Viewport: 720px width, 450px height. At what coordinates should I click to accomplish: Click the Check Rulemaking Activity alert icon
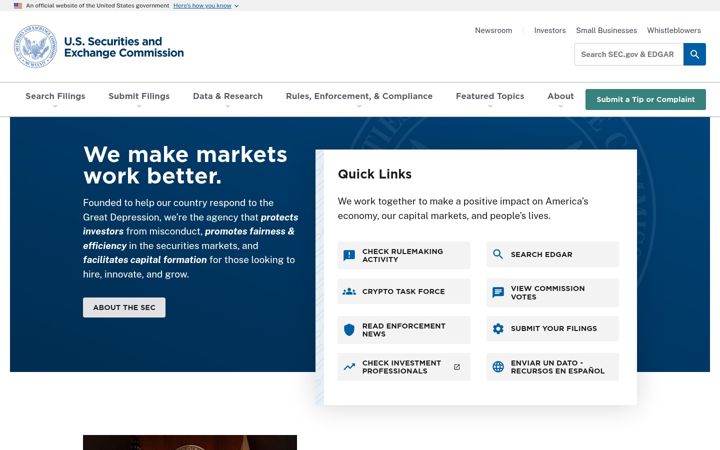(349, 255)
